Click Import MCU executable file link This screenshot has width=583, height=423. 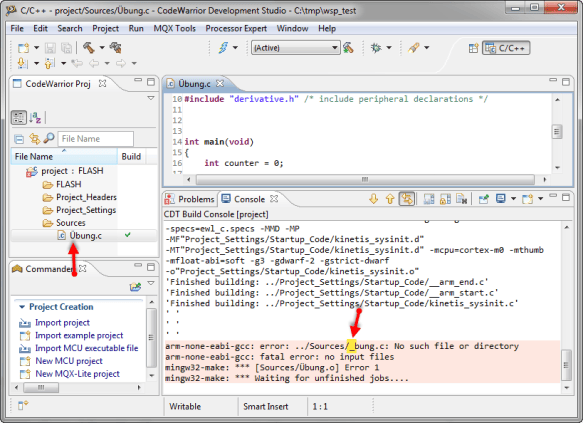87,348
